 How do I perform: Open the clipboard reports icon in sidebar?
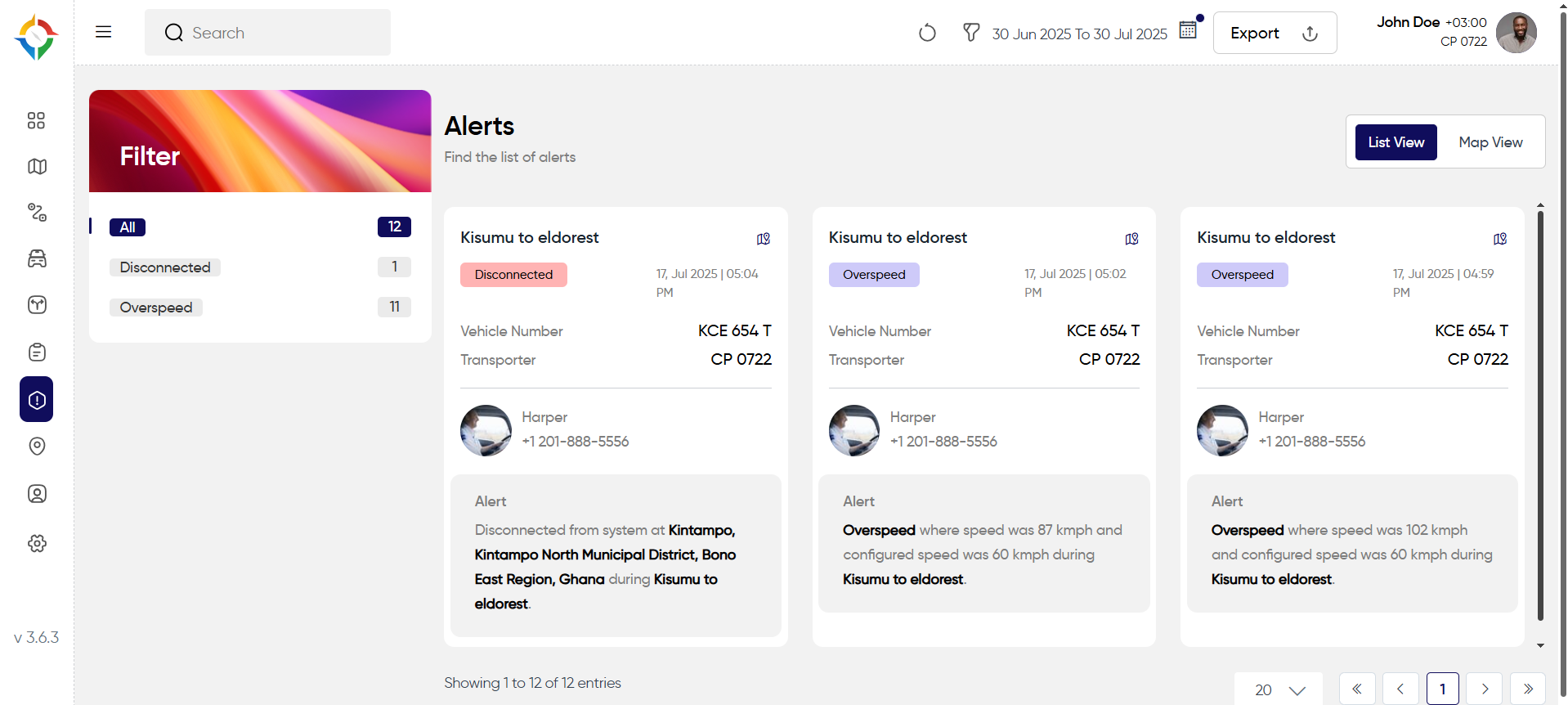click(37, 352)
